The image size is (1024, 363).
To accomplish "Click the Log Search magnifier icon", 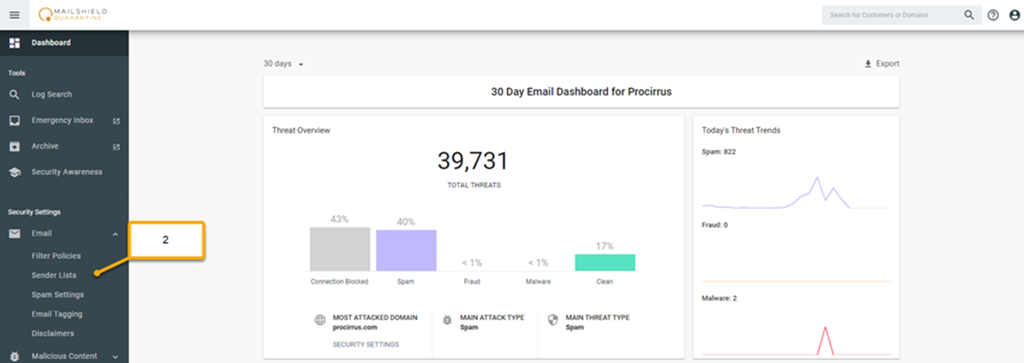I will click(14, 95).
